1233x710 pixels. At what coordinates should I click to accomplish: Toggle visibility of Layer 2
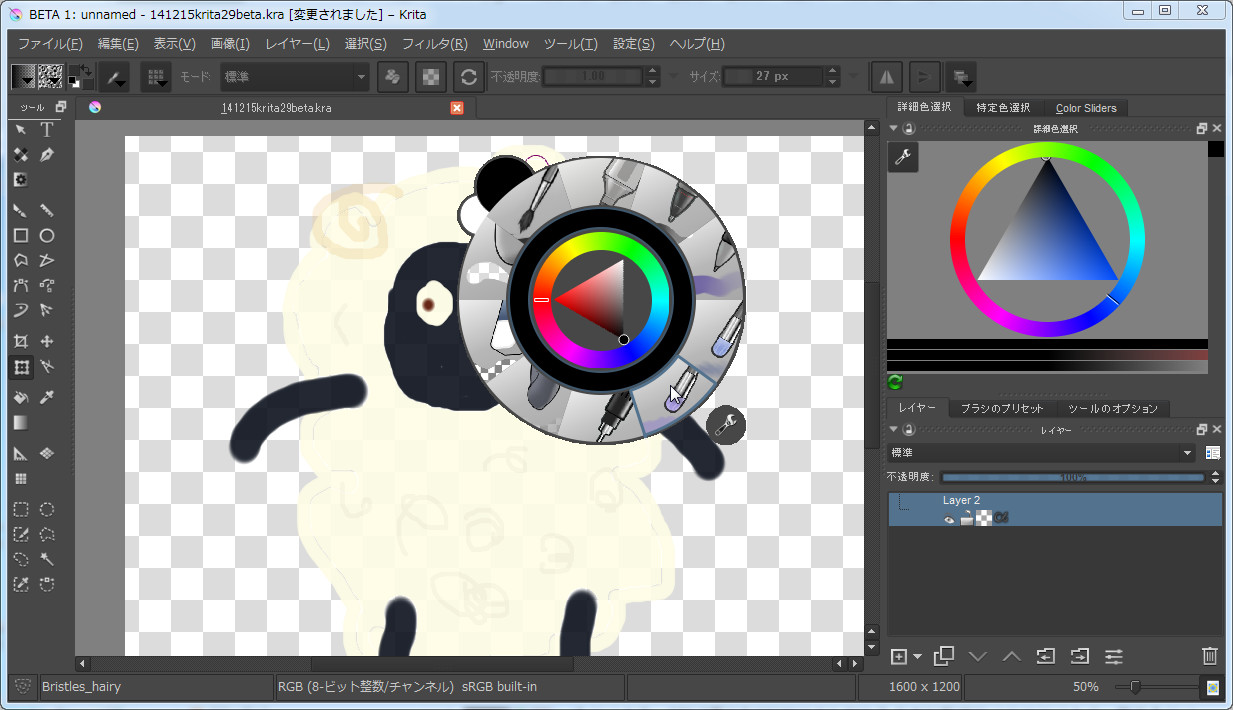[949, 518]
